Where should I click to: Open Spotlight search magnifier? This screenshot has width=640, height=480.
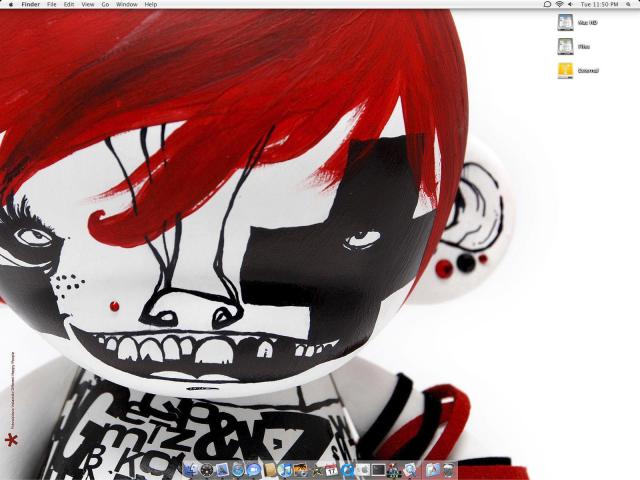[x=630, y=4]
